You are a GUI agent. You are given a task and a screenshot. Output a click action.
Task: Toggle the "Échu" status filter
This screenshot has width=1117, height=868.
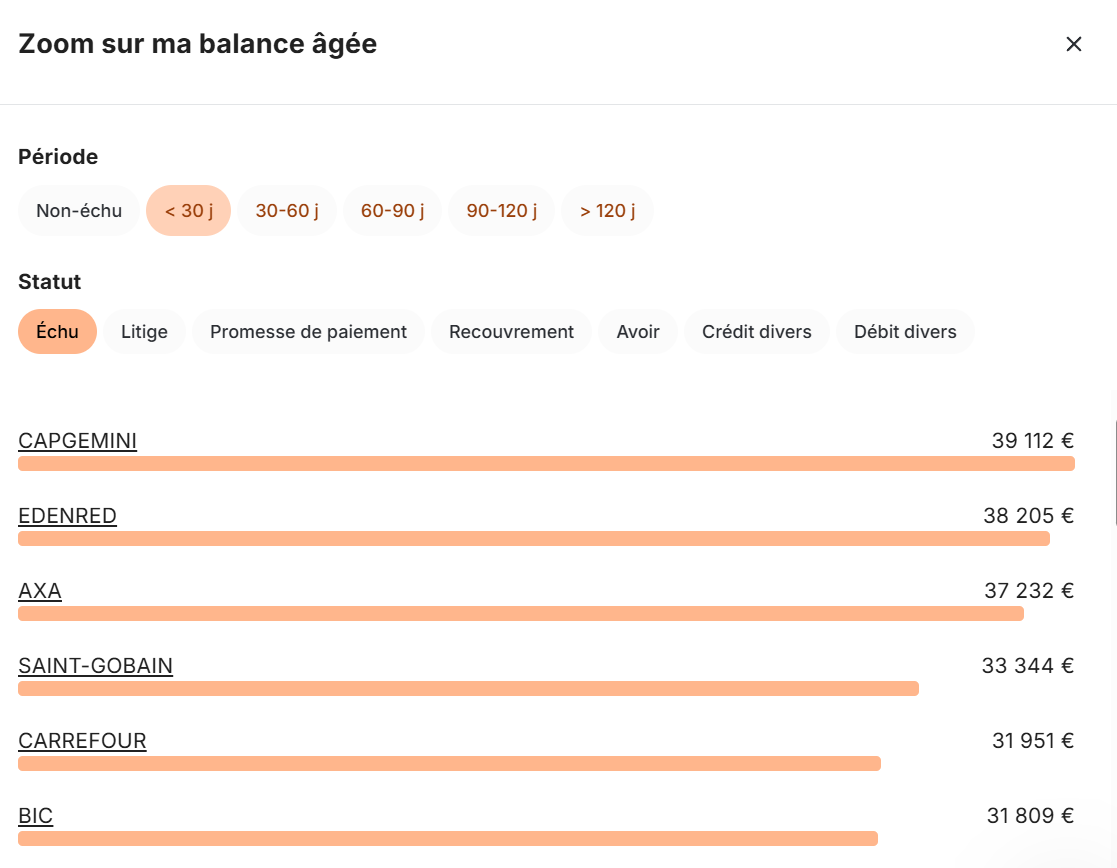pyautogui.click(x=57, y=331)
